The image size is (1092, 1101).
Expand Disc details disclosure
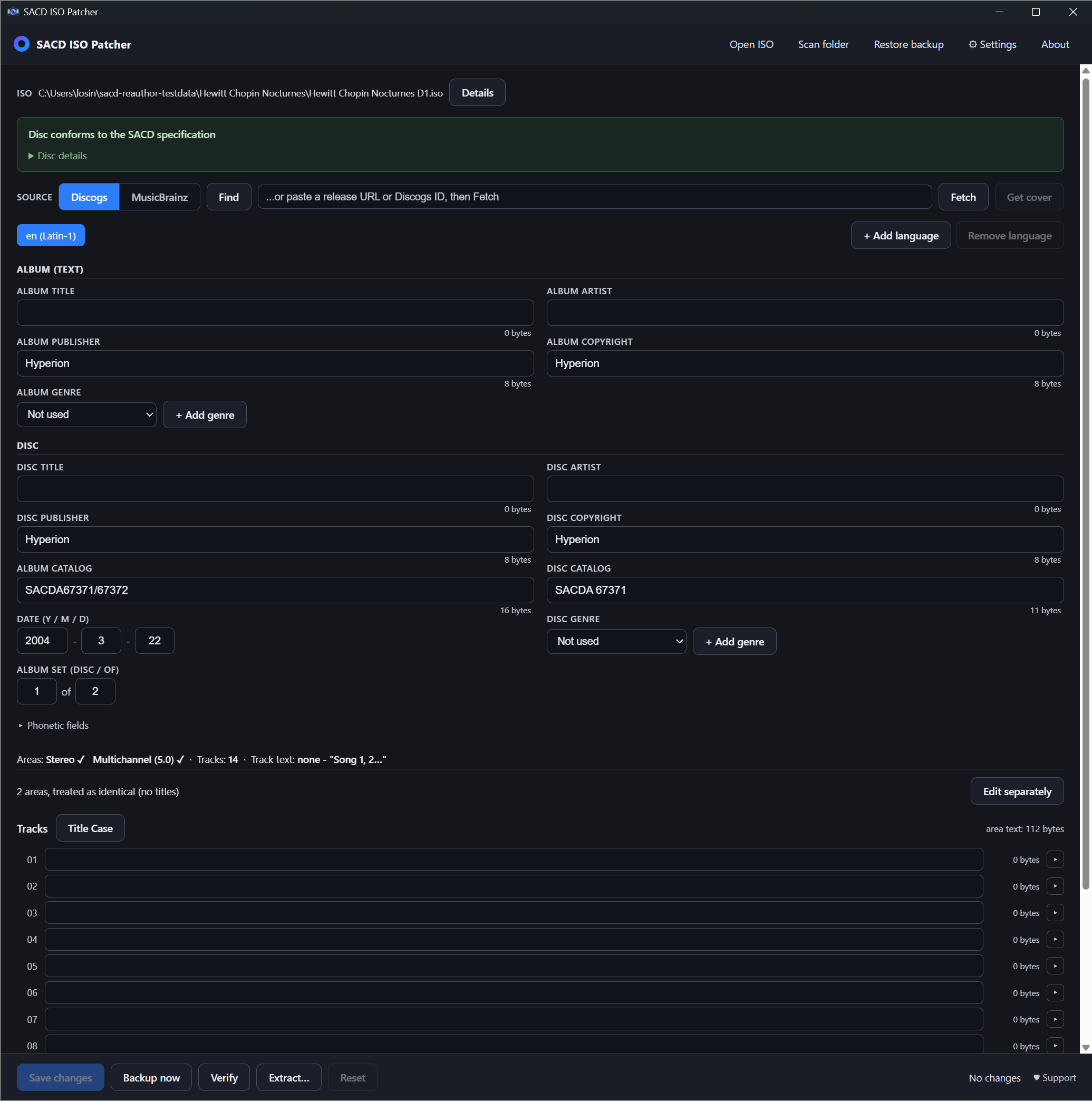pyautogui.click(x=57, y=156)
